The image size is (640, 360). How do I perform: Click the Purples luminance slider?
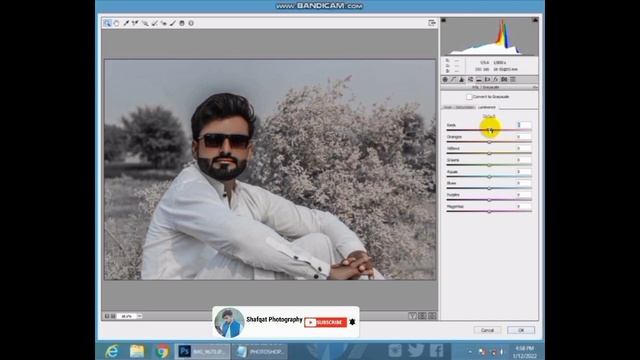pos(489,200)
